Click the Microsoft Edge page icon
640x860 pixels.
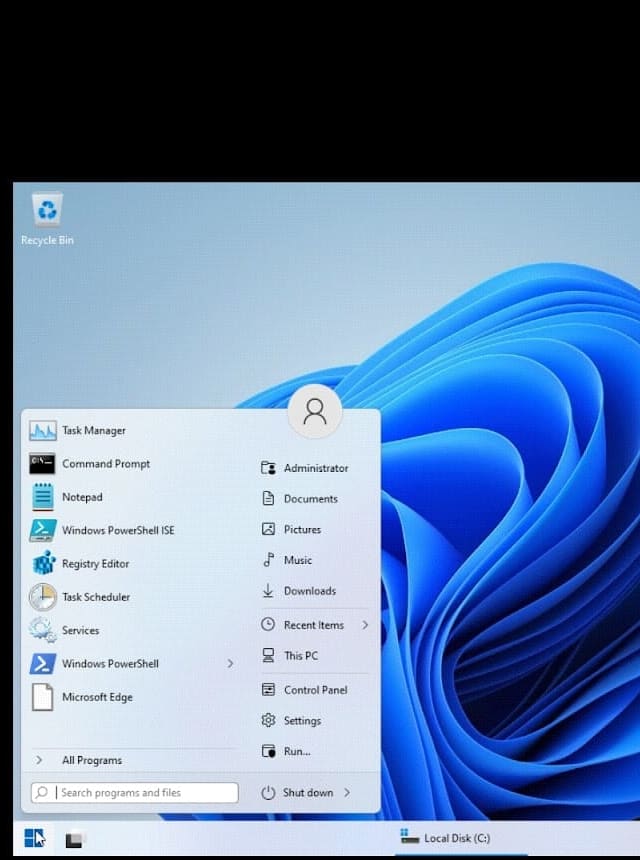(42, 697)
